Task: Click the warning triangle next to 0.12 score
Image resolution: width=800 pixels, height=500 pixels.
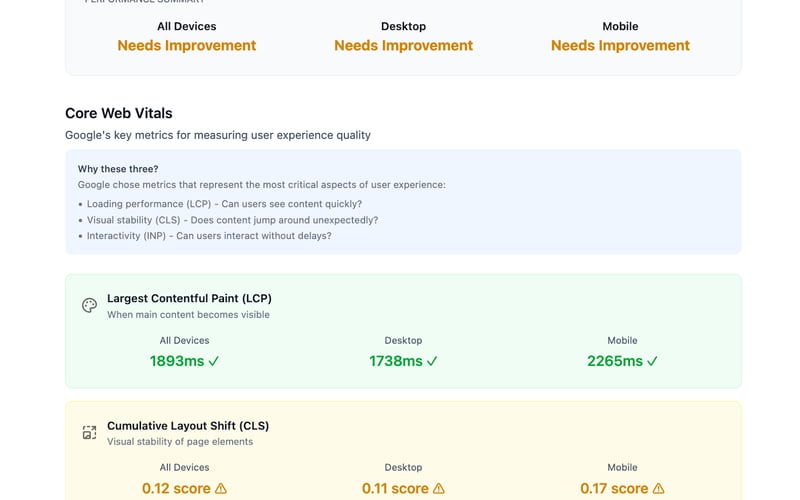Action: tap(221, 488)
